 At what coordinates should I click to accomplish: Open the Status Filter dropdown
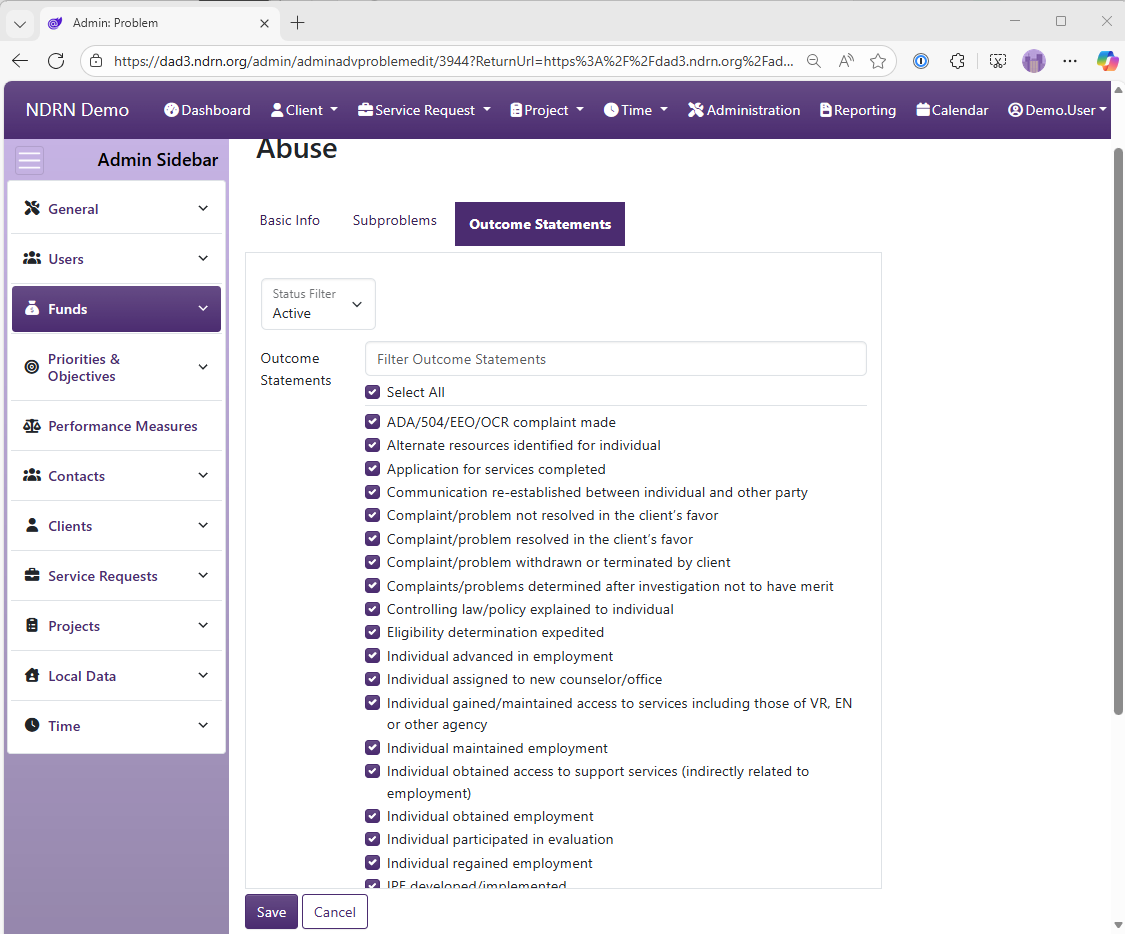318,304
